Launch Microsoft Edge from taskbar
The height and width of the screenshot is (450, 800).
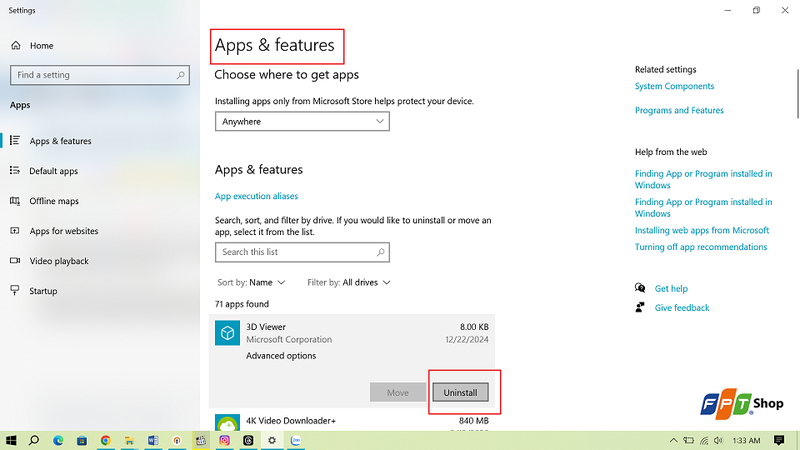click(x=58, y=440)
